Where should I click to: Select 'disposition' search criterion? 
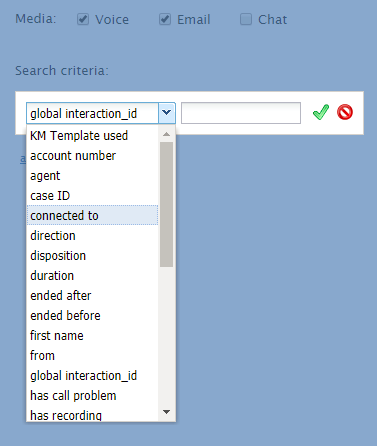tap(92, 256)
